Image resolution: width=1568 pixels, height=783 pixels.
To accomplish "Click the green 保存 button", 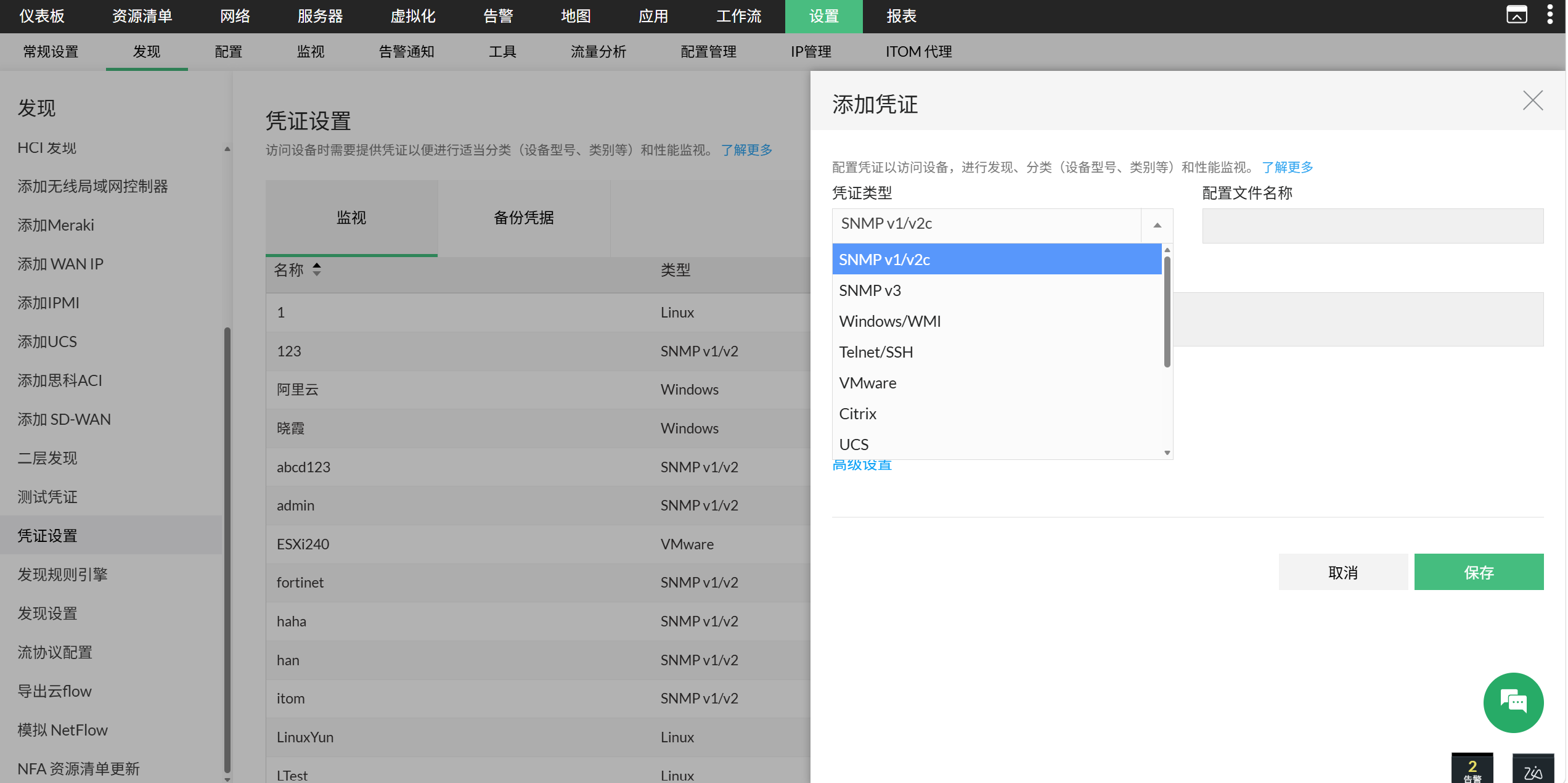I will click(x=1478, y=572).
